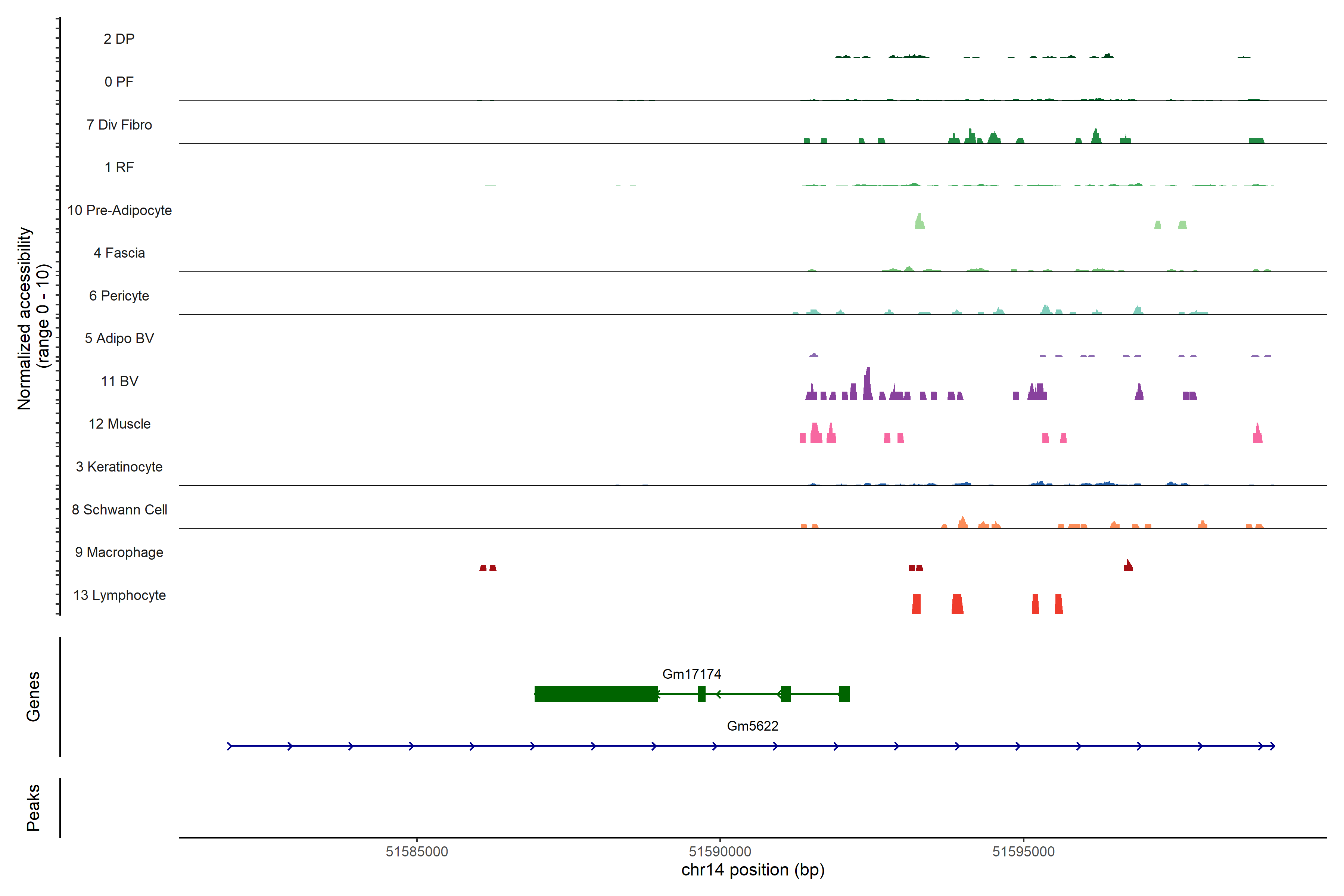Click the 13 Lymphocyte track label
Viewport: 1344px width, 896px height.
coord(119,595)
